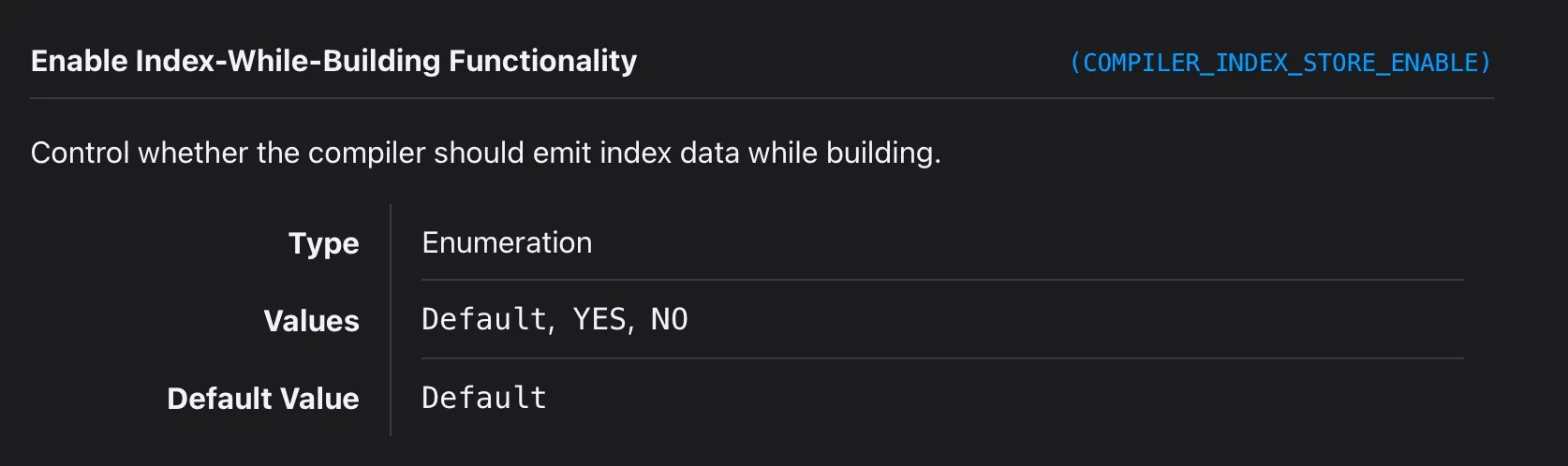
Task: Click the YES option in Values
Action: click(599, 320)
